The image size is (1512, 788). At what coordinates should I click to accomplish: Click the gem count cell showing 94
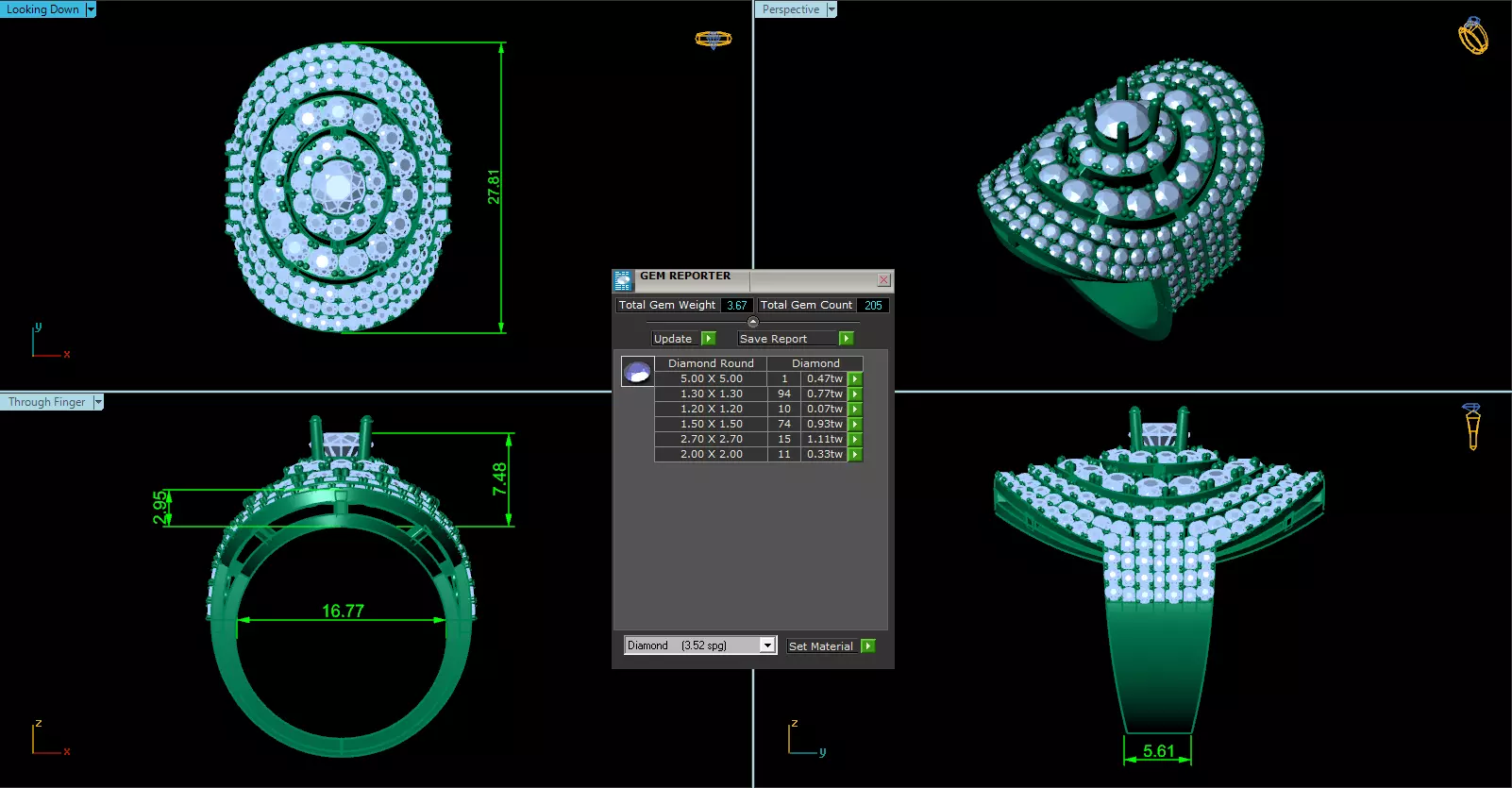[784, 394]
